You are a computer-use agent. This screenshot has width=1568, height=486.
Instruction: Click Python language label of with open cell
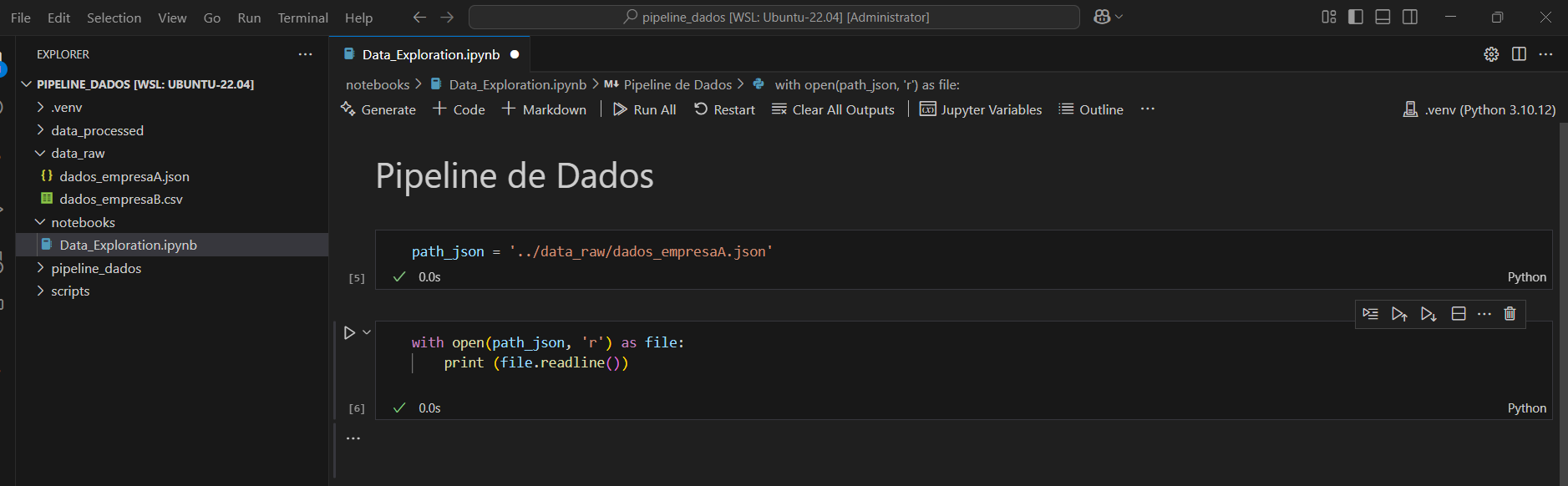[1527, 408]
